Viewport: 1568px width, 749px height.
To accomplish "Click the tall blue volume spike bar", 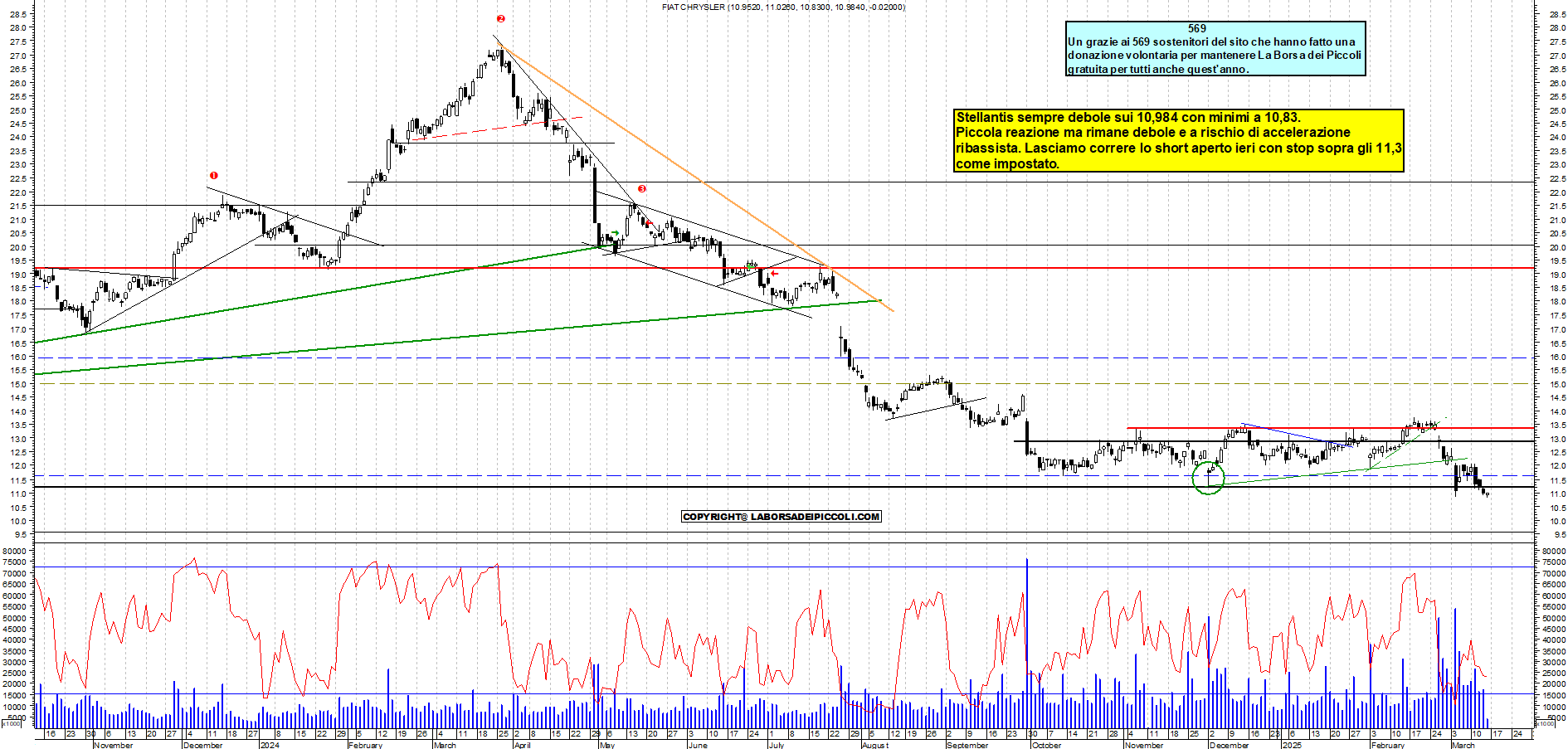I will pos(1027,643).
